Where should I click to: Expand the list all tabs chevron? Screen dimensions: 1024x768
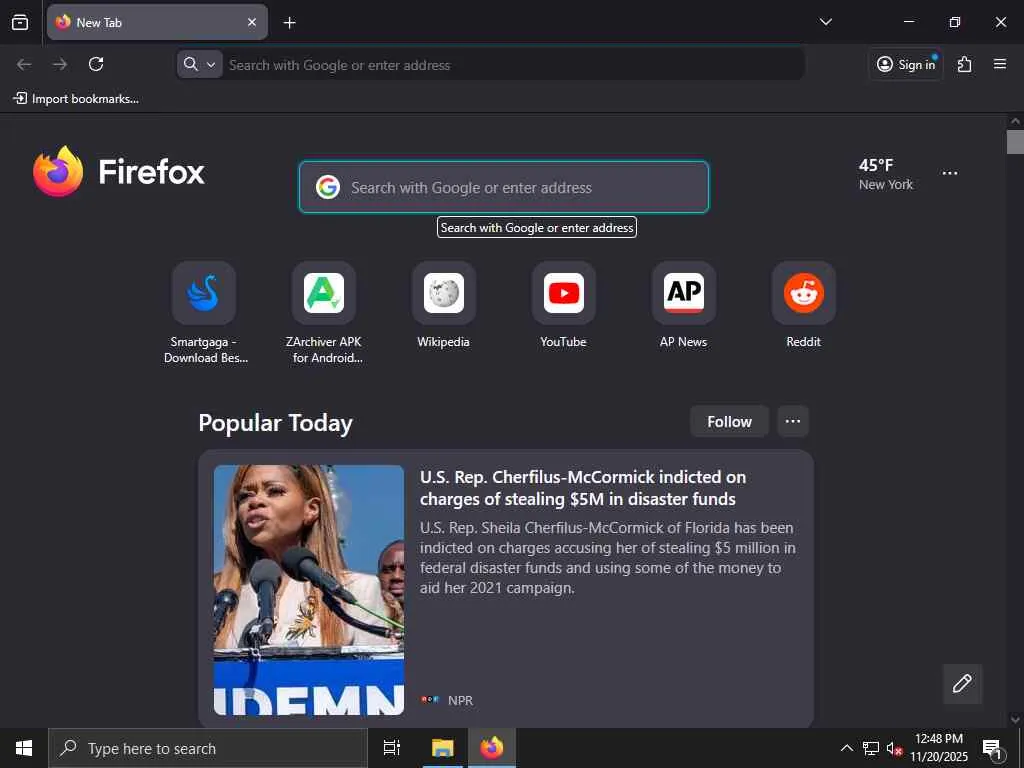click(x=825, y=22)
